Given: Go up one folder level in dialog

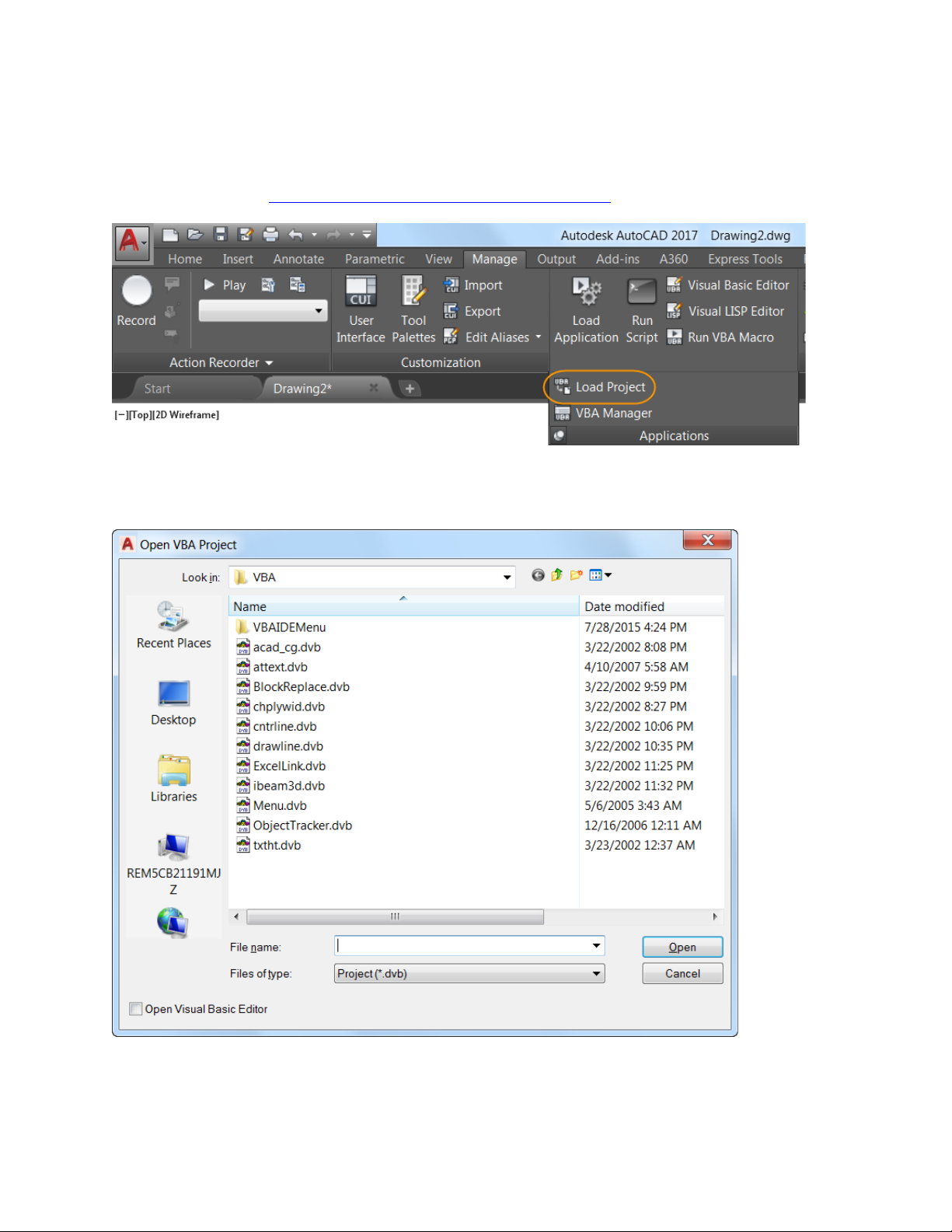Looking at the screenshot, I should point(556,575).
